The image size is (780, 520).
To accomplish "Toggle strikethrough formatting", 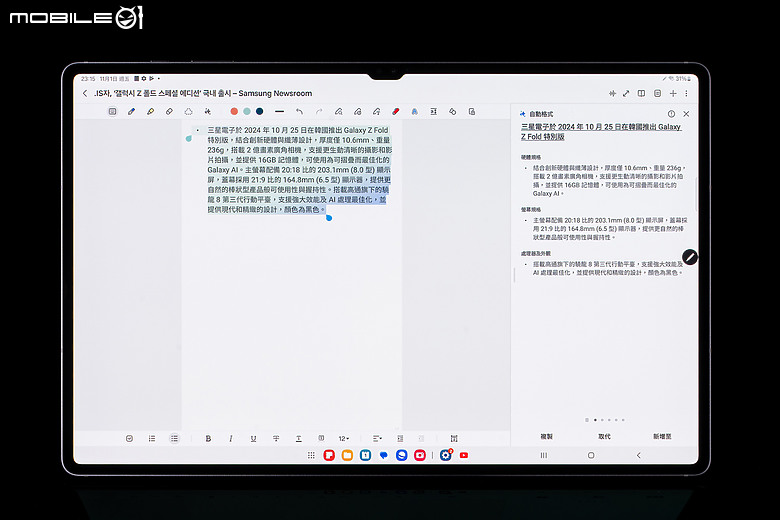I will [276, 438].
